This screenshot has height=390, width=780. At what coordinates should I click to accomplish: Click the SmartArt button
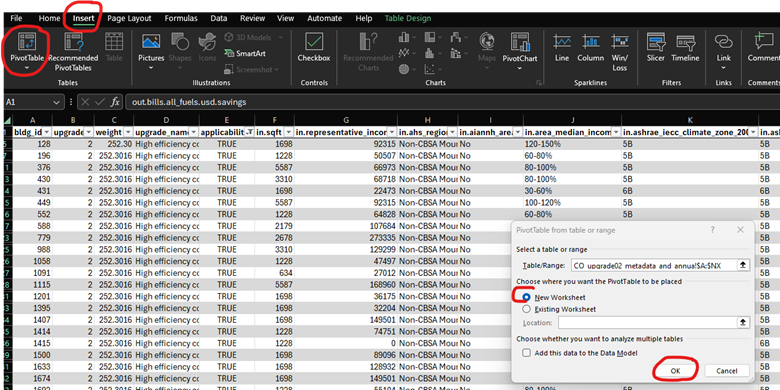245,53
